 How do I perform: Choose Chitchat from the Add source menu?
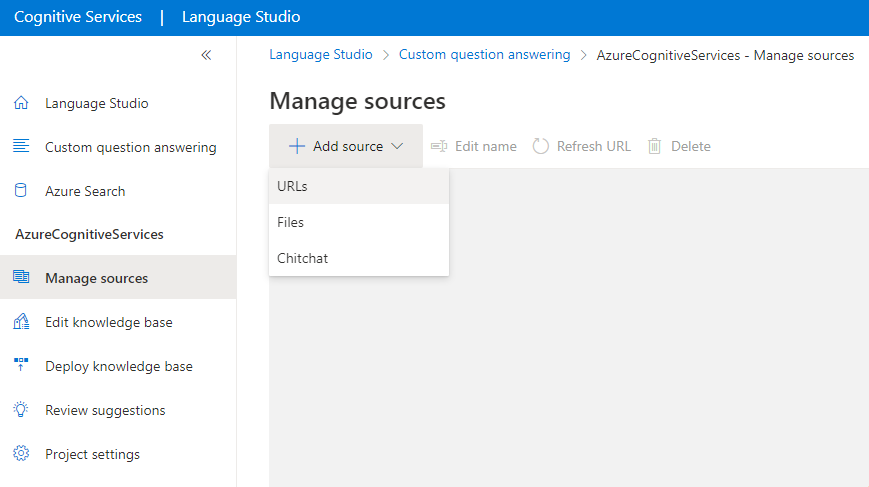[359, 258]
